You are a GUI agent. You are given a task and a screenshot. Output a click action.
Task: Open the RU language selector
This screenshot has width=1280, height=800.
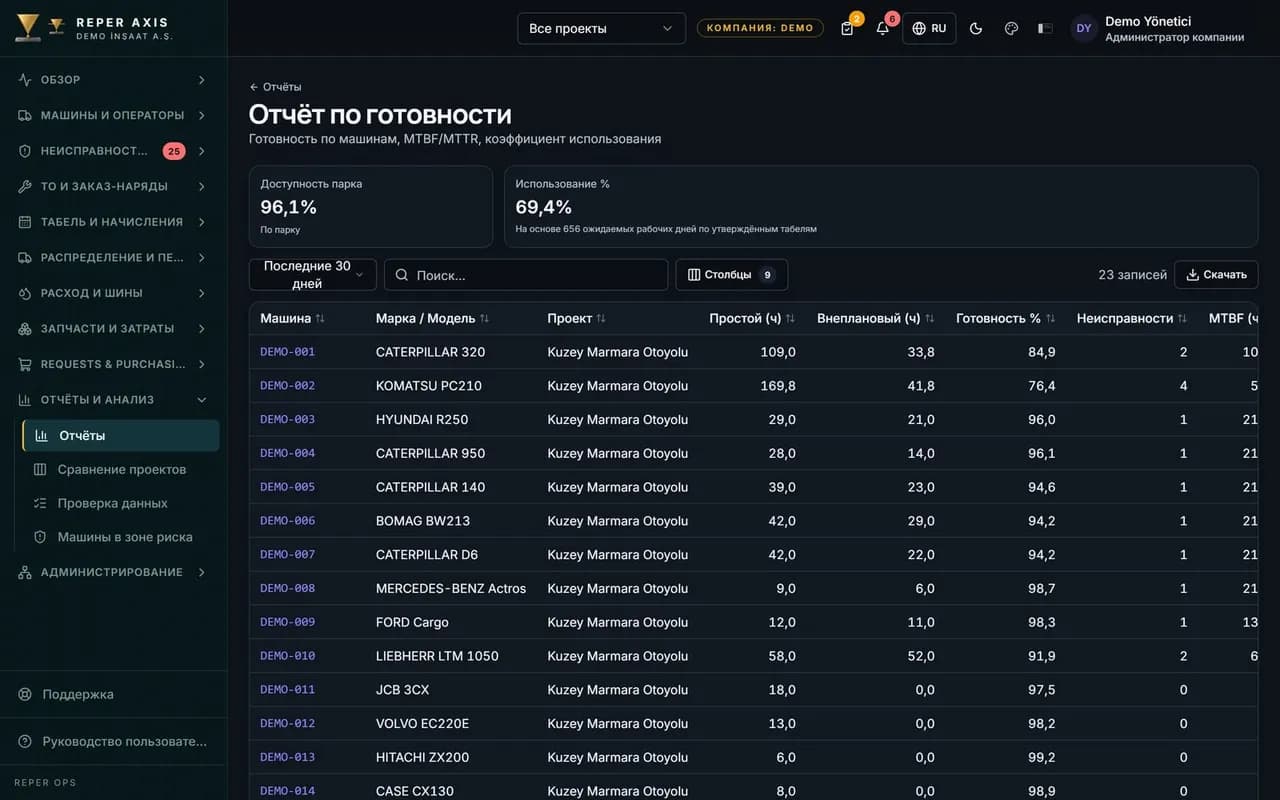(x=929, y=28)
